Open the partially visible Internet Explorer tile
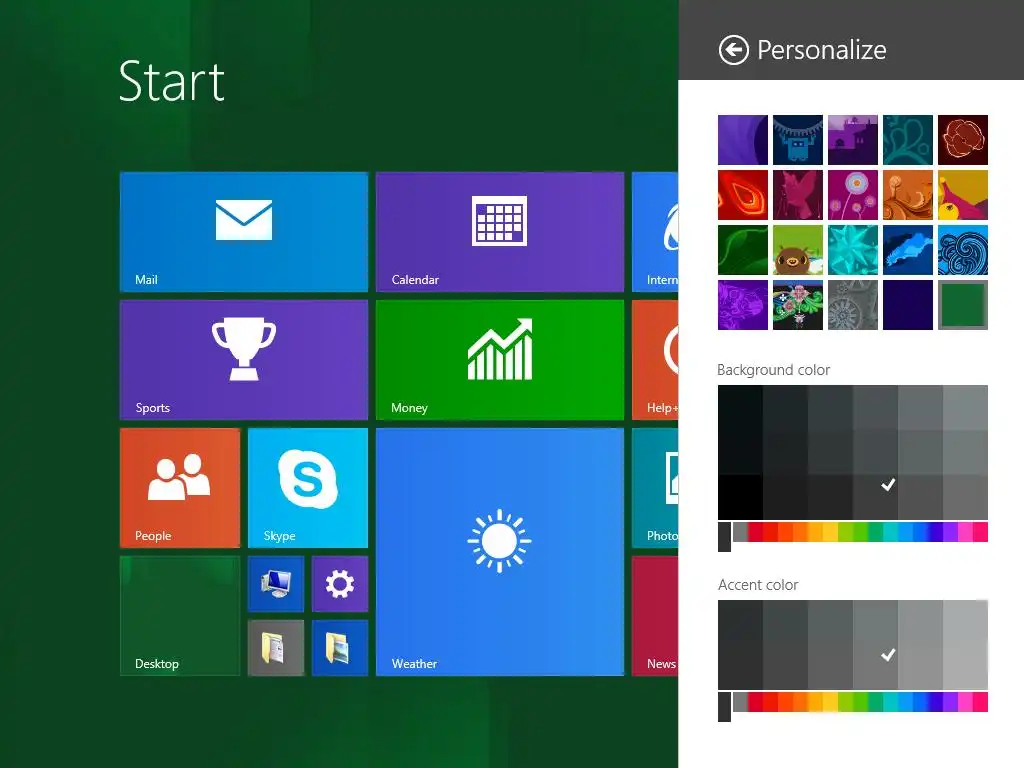 click(x=655, y=232)
